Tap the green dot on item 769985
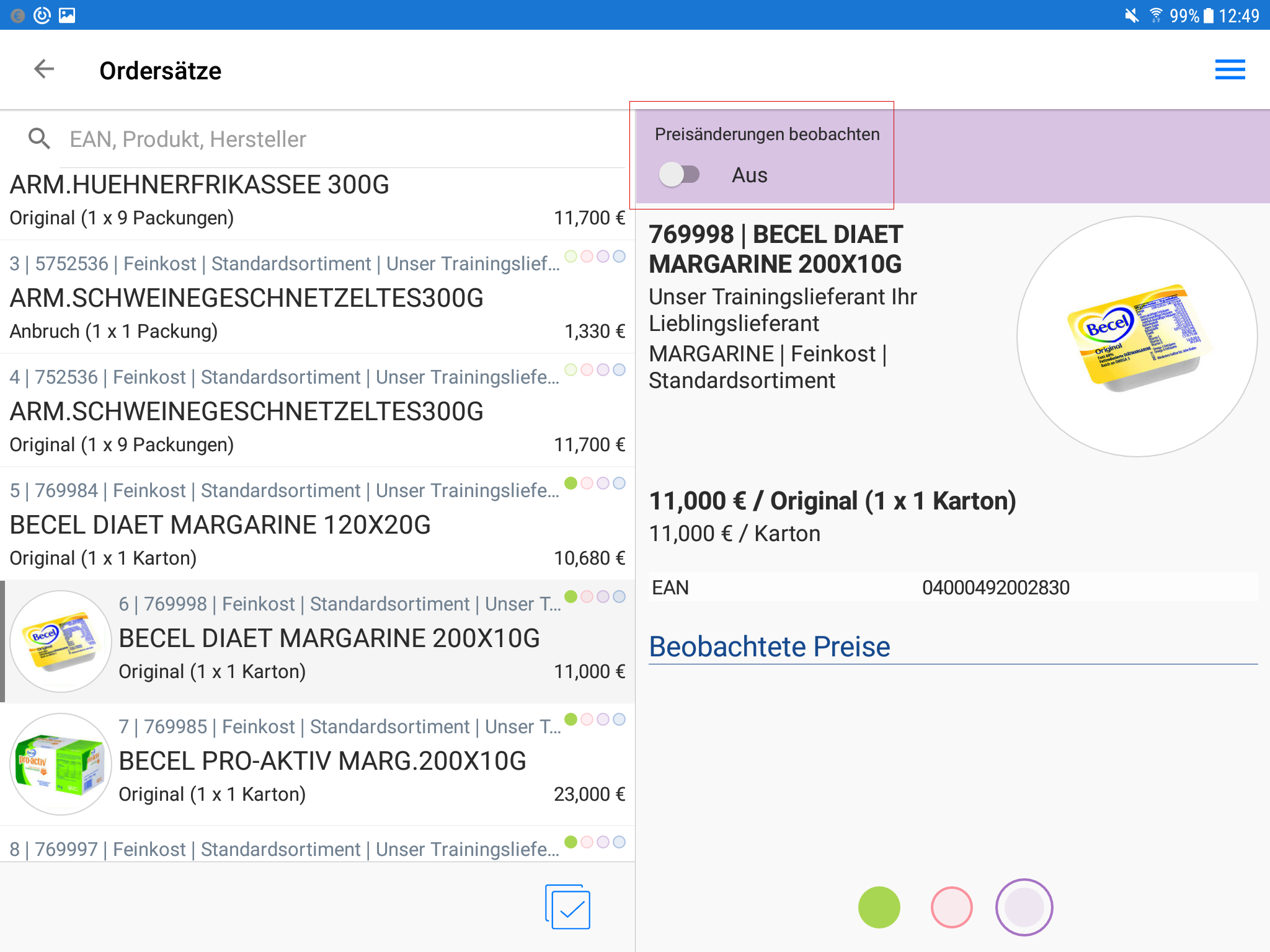Image resolution: width=1270 pixels, height=952 pixels. pos(571,720)
